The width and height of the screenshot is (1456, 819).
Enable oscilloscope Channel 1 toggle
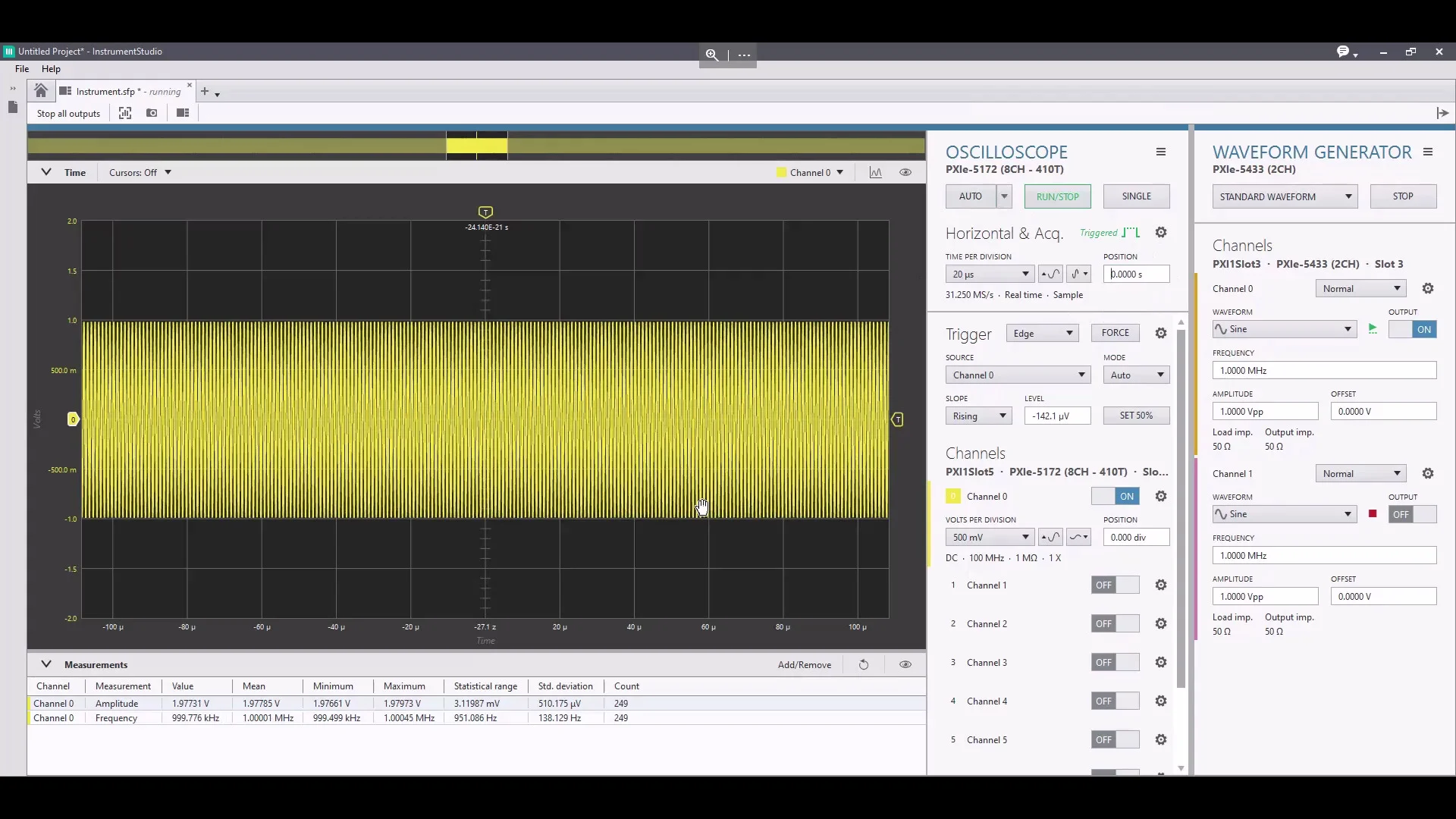point(1116,585)
